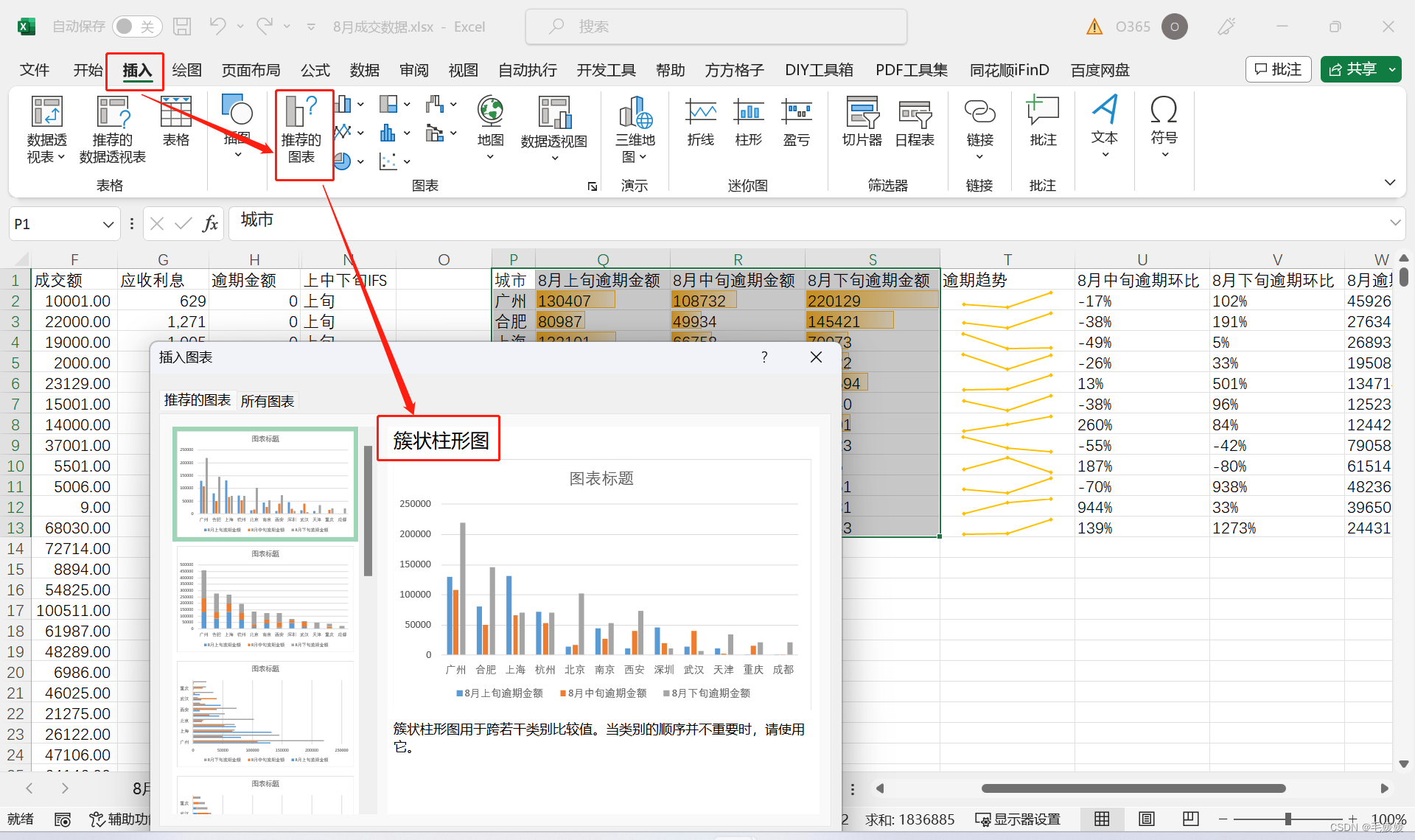Image resolution: width=1415 pixels, height=840 pixels.
Task: Expand the scatter chart dropdown
Action: click(407, 161)
